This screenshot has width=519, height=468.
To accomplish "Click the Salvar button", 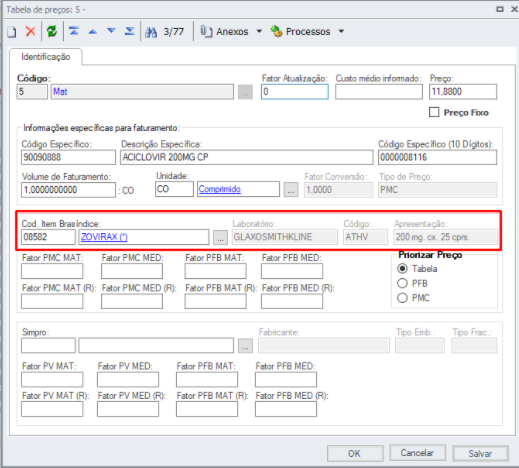I will click(x=480, y=453).
